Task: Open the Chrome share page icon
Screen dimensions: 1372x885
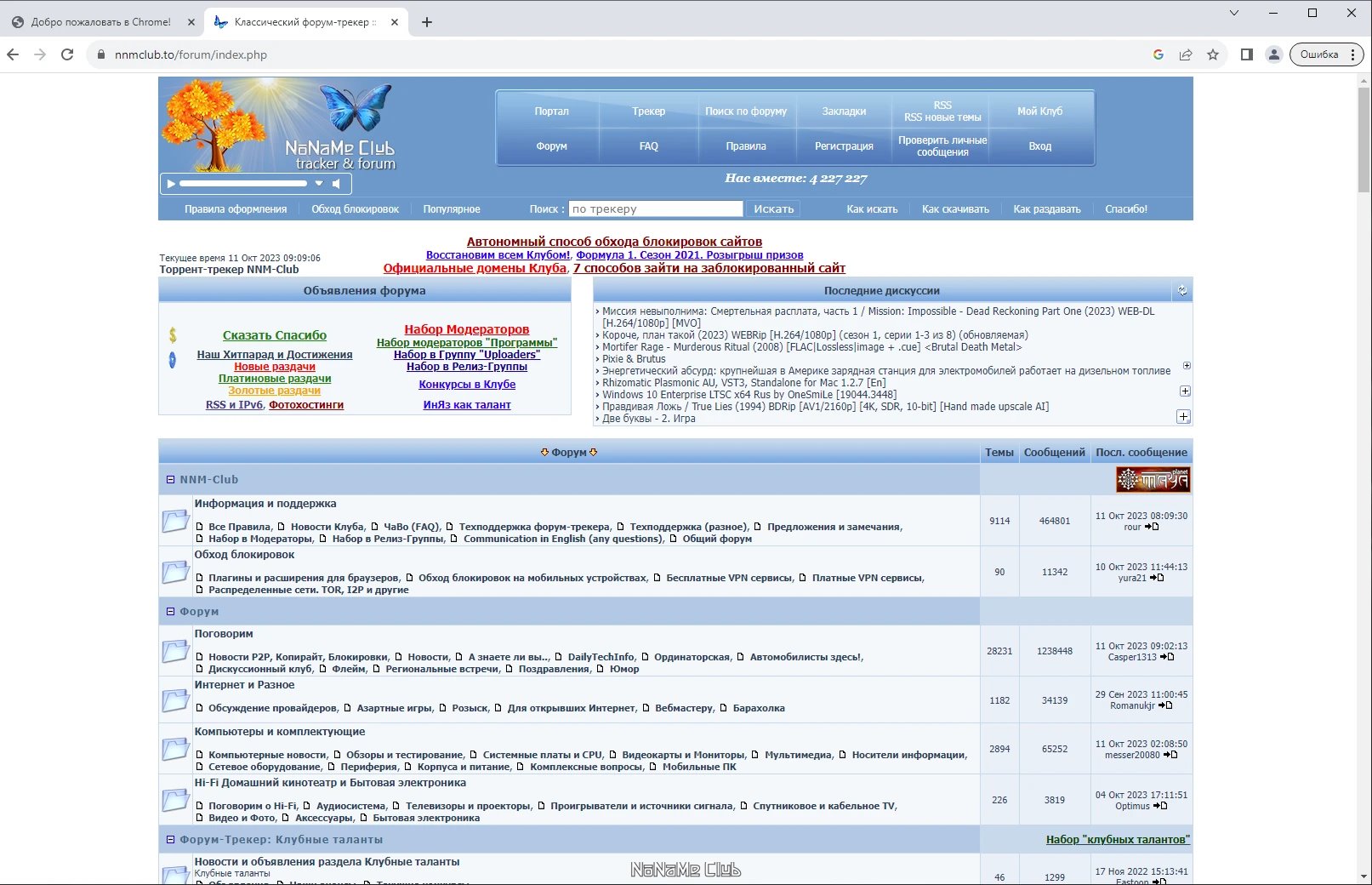Action: [1186, 54]
